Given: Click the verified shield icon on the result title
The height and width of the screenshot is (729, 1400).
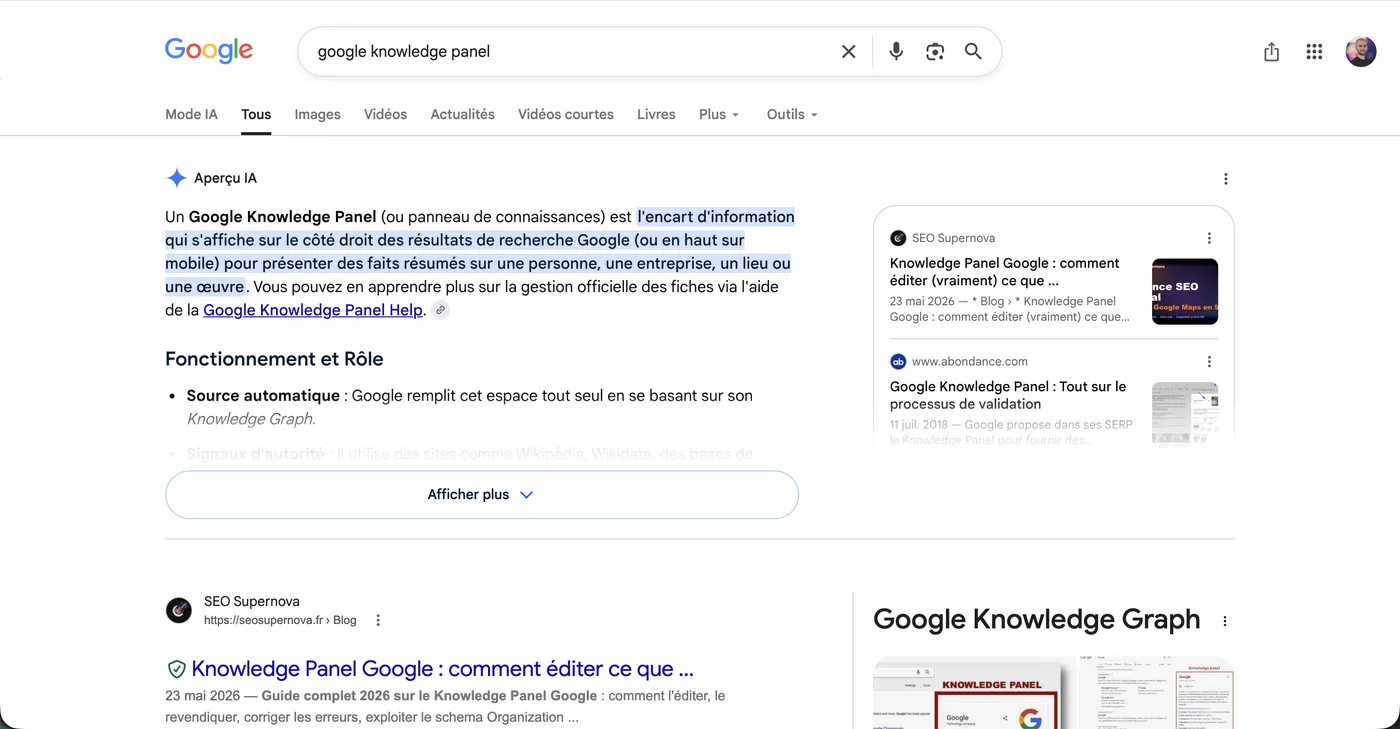Looking at the screenshot, I should click(x=176, y=669).
